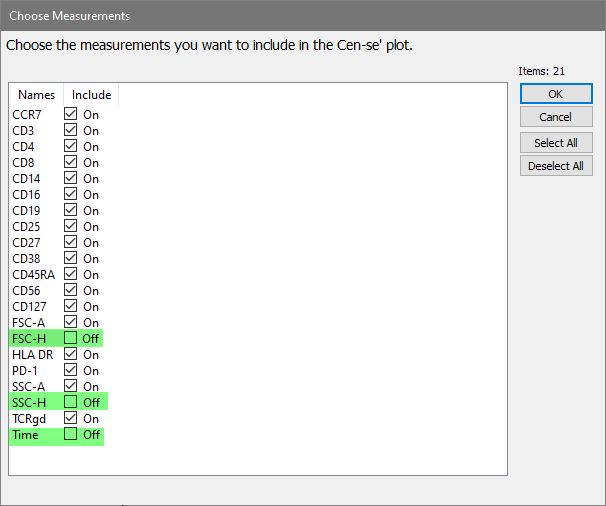Click the Include column header
Screen dimensions: 606x506
[x=91, y=95]
